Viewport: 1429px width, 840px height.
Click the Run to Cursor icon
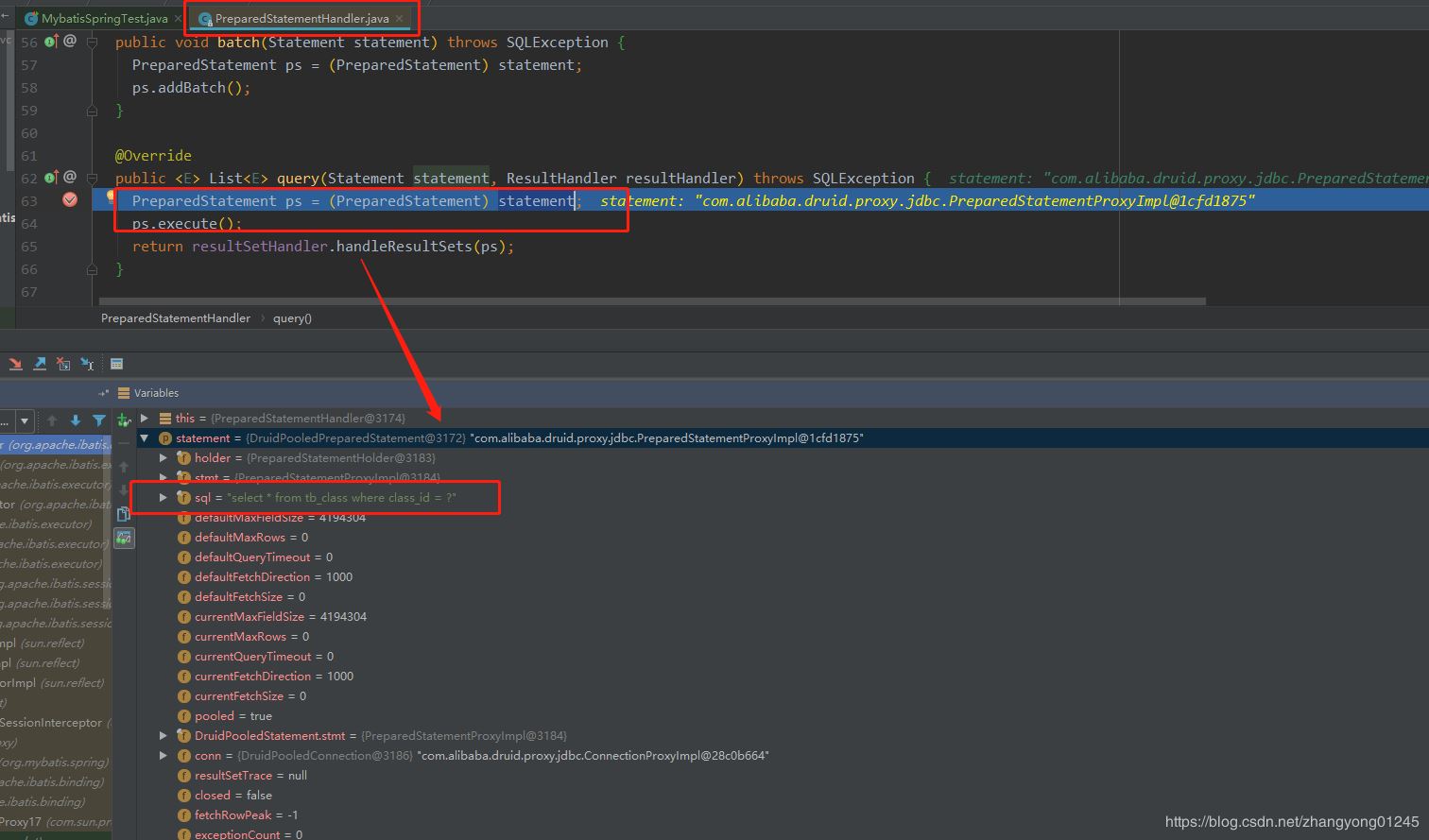pos(87,364)
